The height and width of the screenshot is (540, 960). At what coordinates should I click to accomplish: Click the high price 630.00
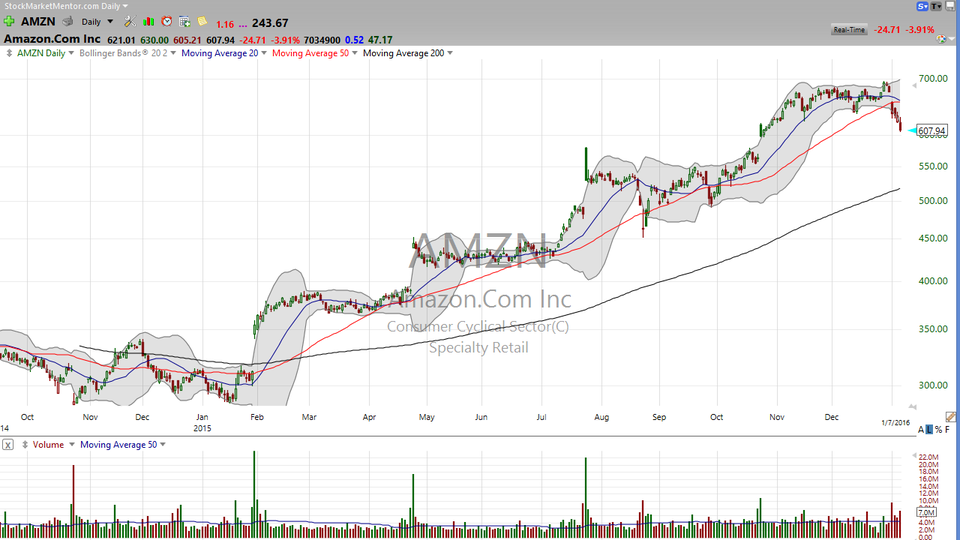(x=154, y=40)
